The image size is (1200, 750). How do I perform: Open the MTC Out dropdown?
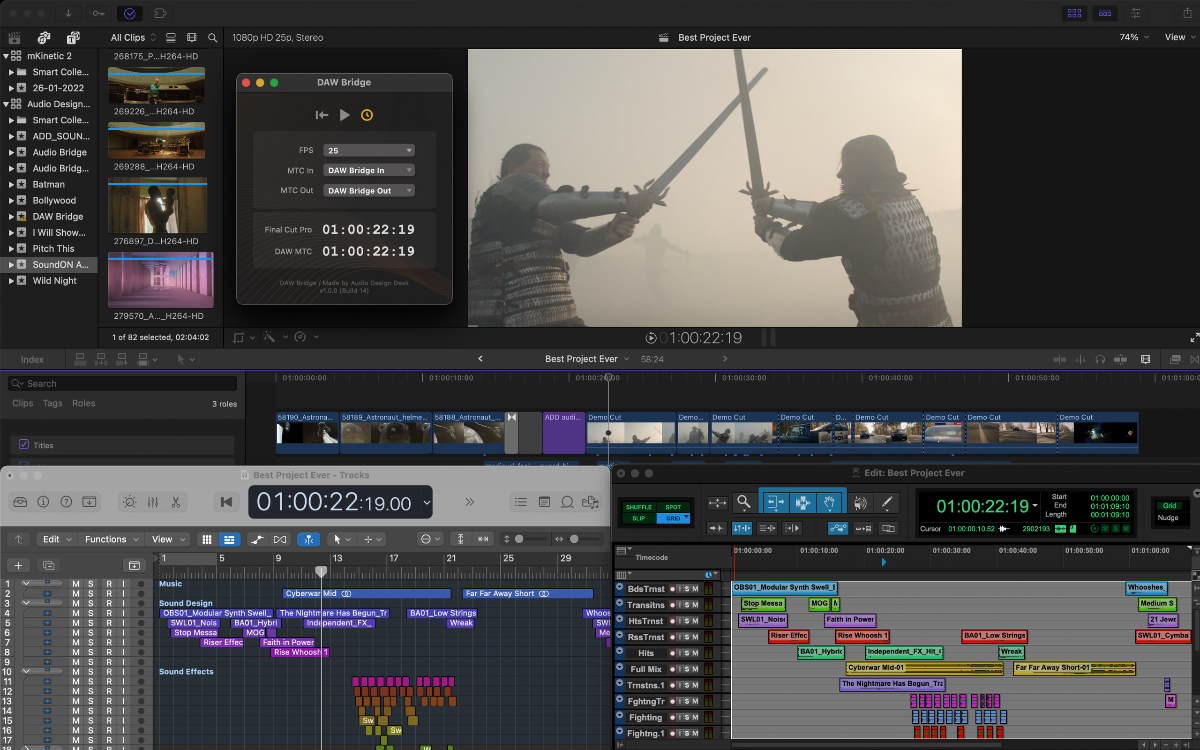(x=368, y=190)
